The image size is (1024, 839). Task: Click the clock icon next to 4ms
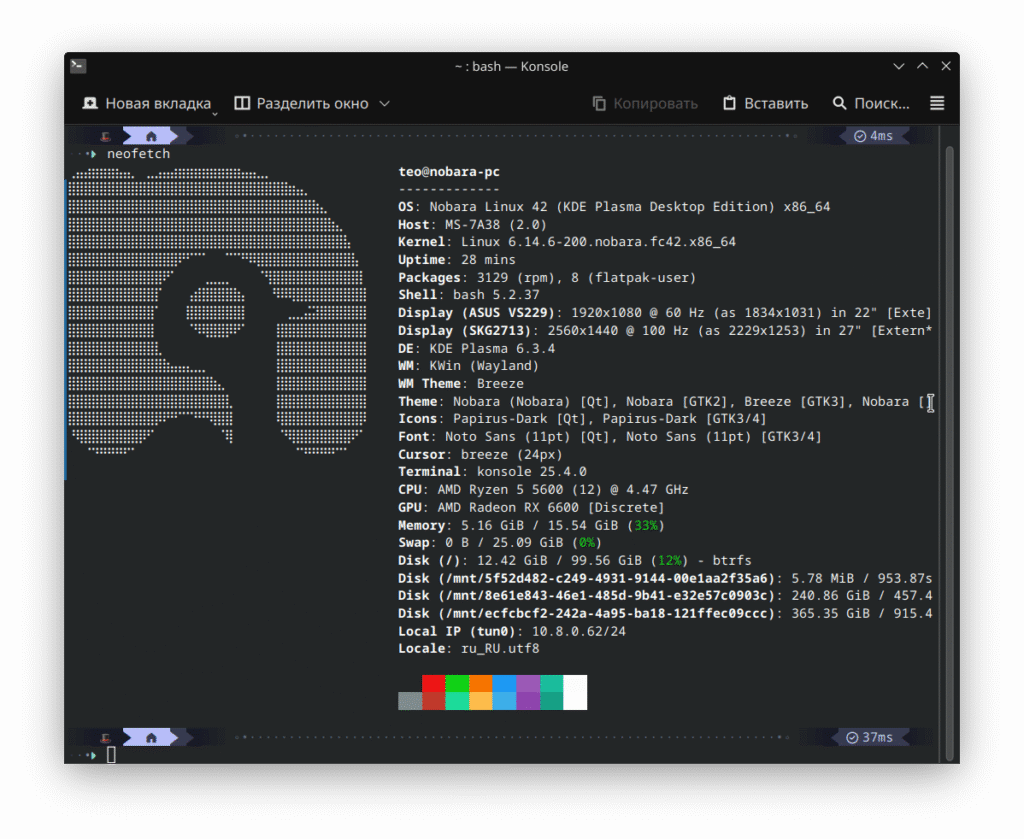point(860,136)
